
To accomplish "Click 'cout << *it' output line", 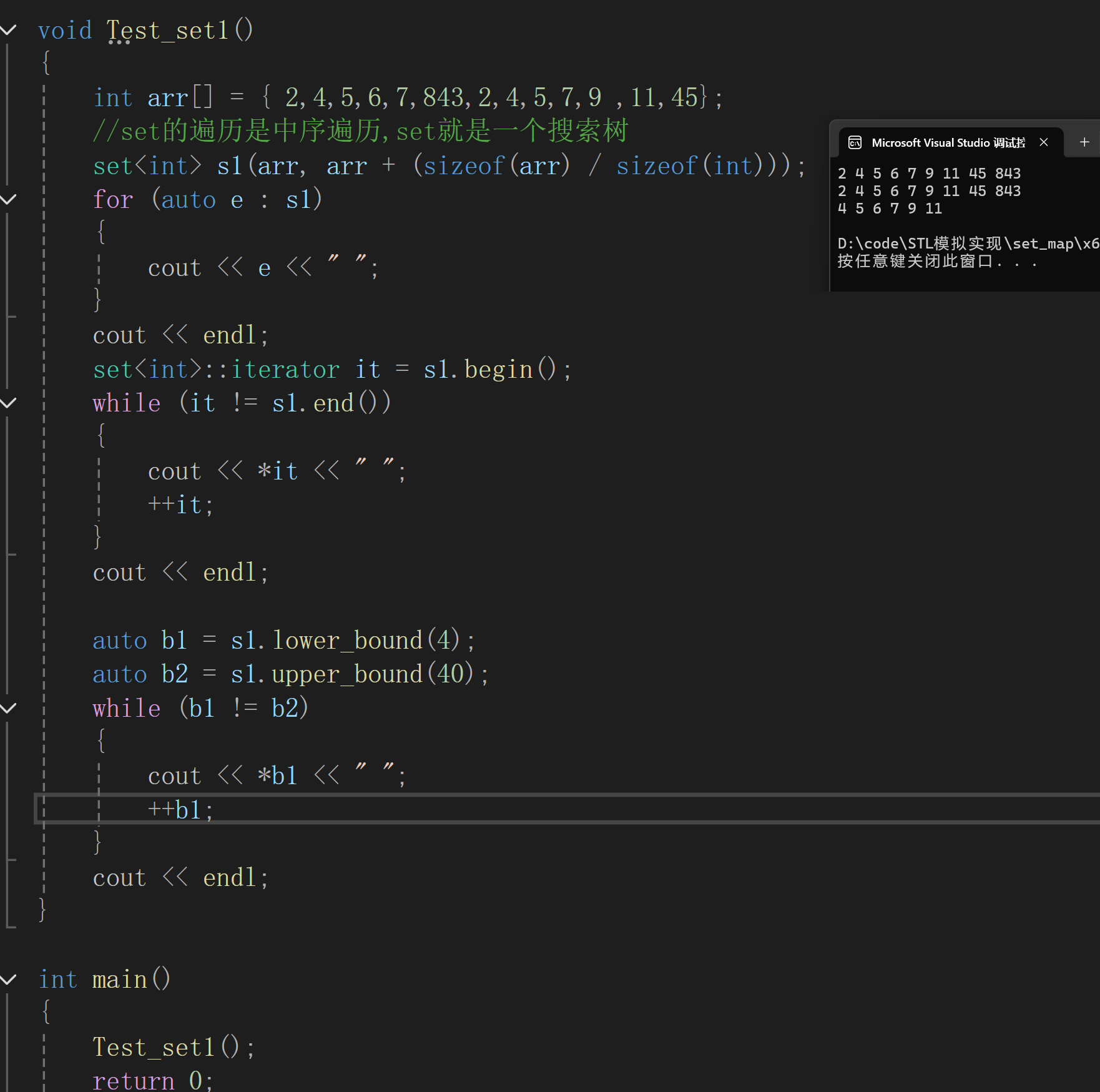I will pyautogui.click(x=277, y=471).
